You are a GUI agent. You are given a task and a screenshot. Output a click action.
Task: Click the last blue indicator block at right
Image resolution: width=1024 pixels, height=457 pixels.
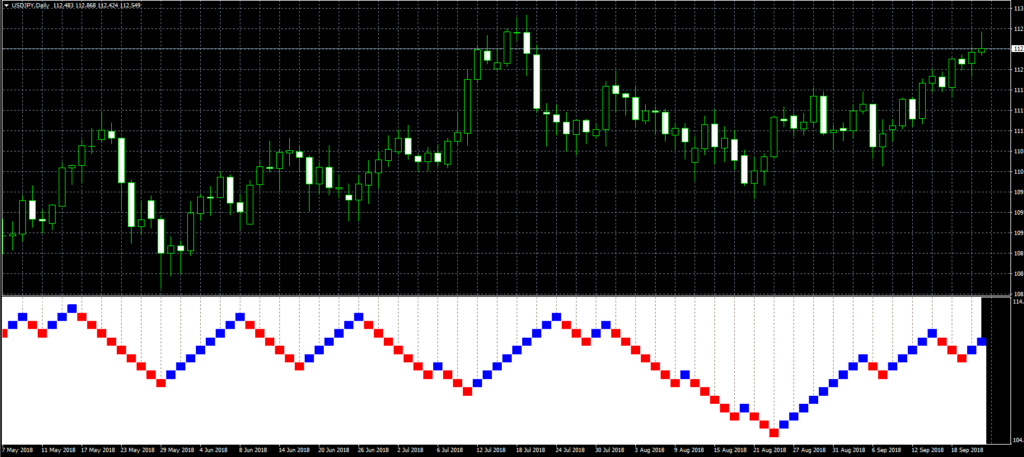981,342
